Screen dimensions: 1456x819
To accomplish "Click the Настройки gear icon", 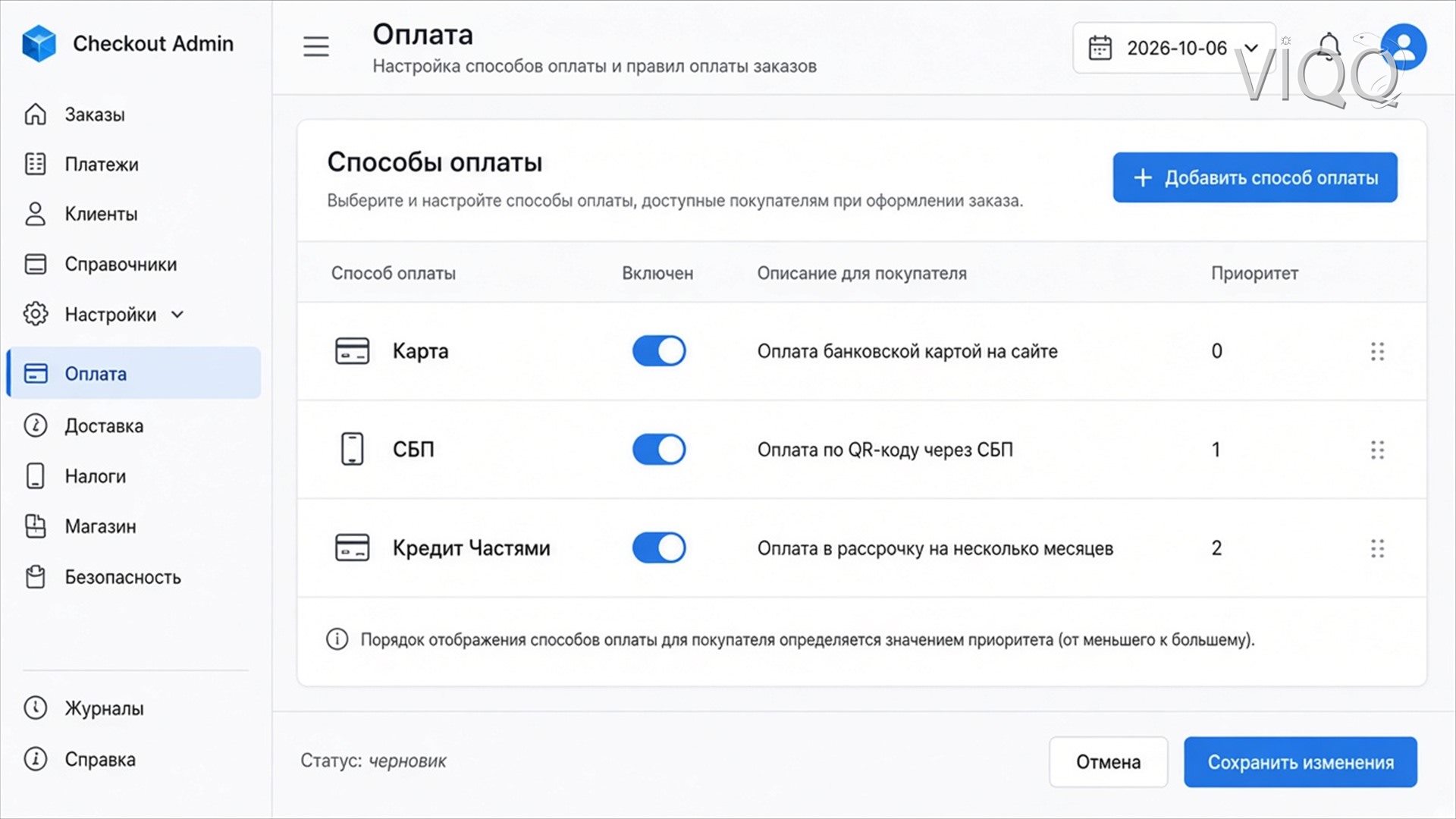I will [36, 314].
